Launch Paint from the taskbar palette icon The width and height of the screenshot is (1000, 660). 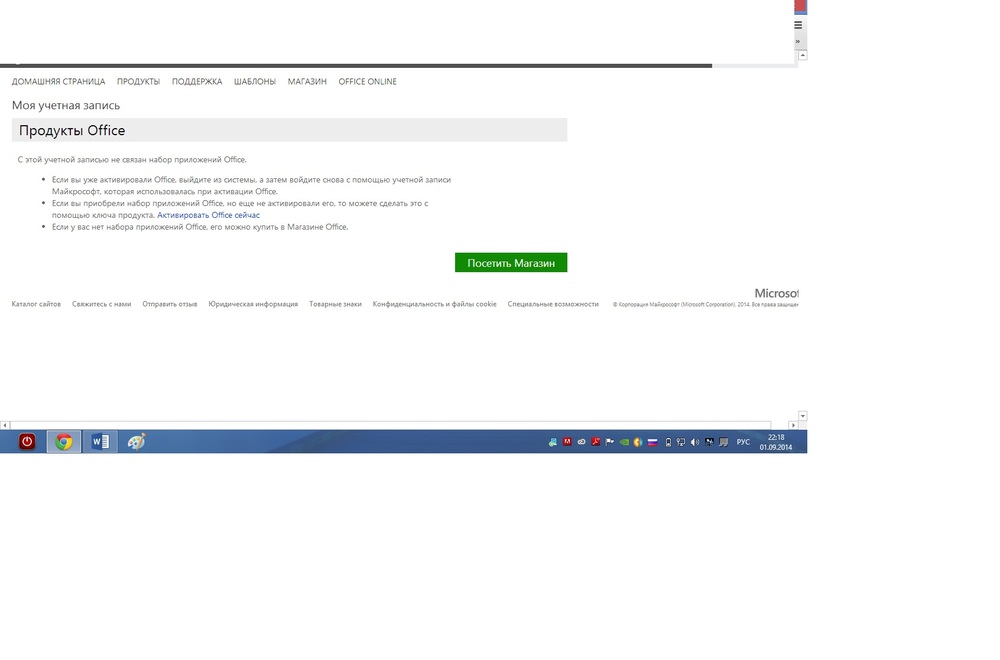pos(137,442)
